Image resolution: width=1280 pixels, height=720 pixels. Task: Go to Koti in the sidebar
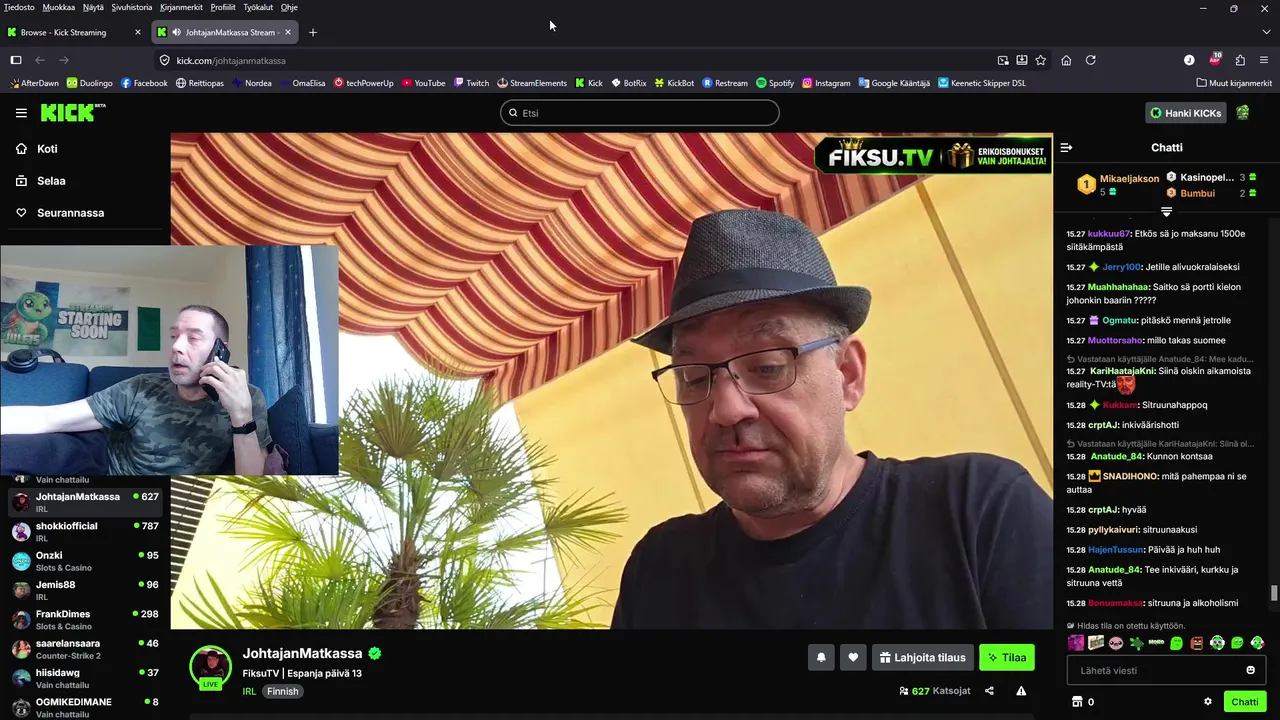coord(37,149)
